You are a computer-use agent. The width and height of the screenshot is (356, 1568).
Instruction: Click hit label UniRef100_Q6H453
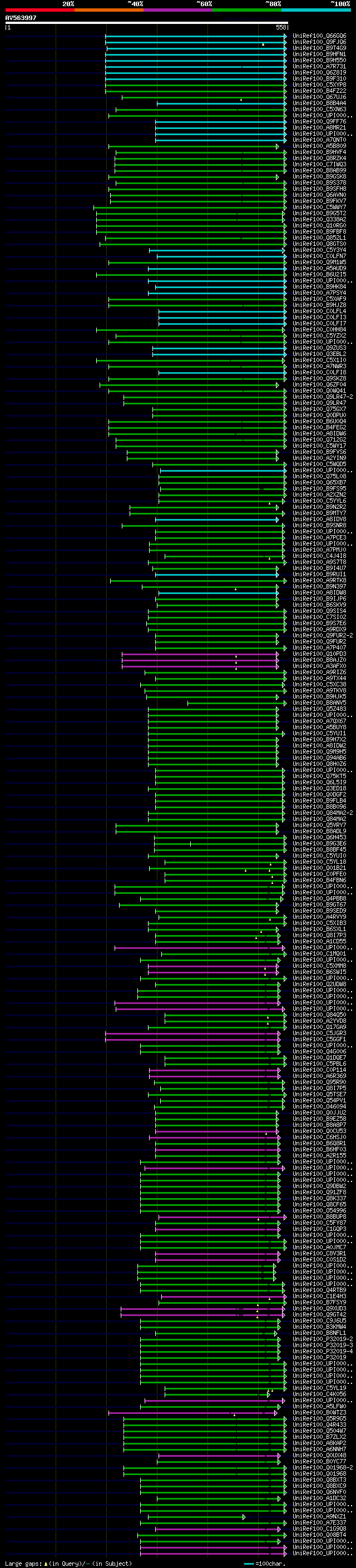point(319,837)
